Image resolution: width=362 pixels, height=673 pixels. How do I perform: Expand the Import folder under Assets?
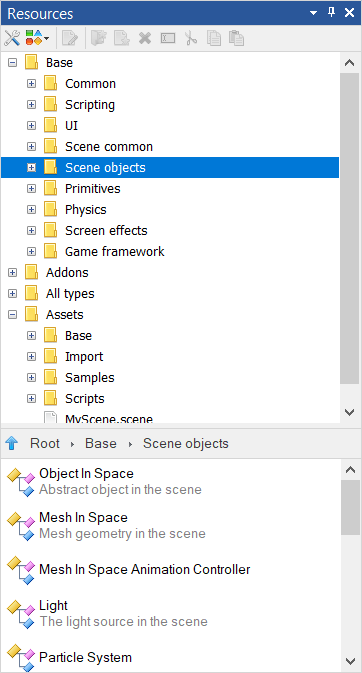click(31, 357)
